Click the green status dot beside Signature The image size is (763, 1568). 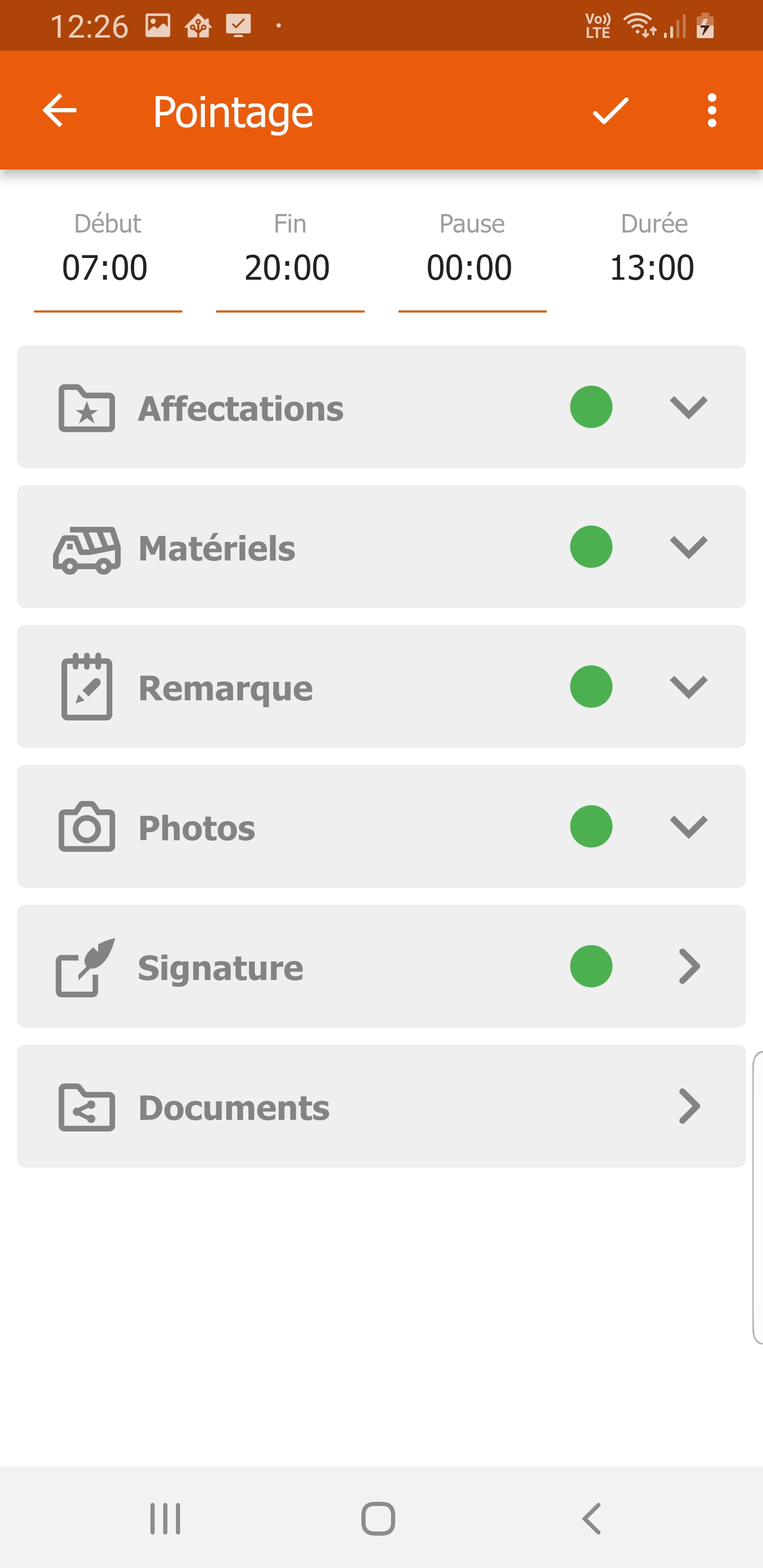coord(591,967)
